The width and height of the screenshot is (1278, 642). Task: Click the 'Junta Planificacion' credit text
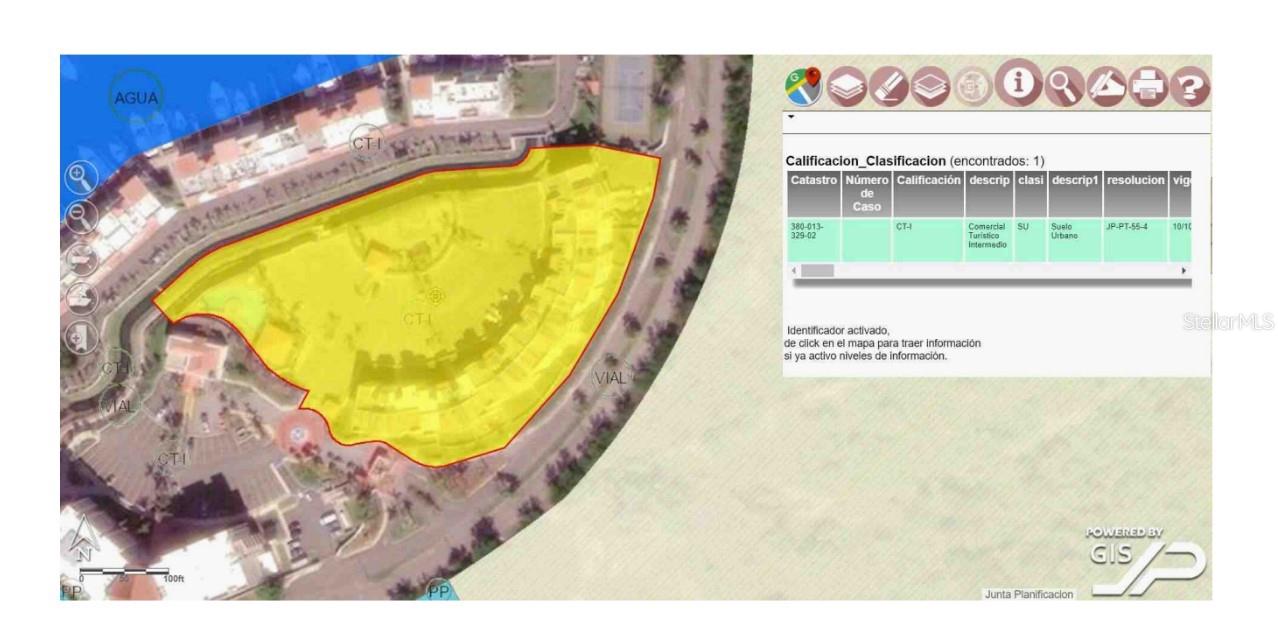(x=1029, y=594)
